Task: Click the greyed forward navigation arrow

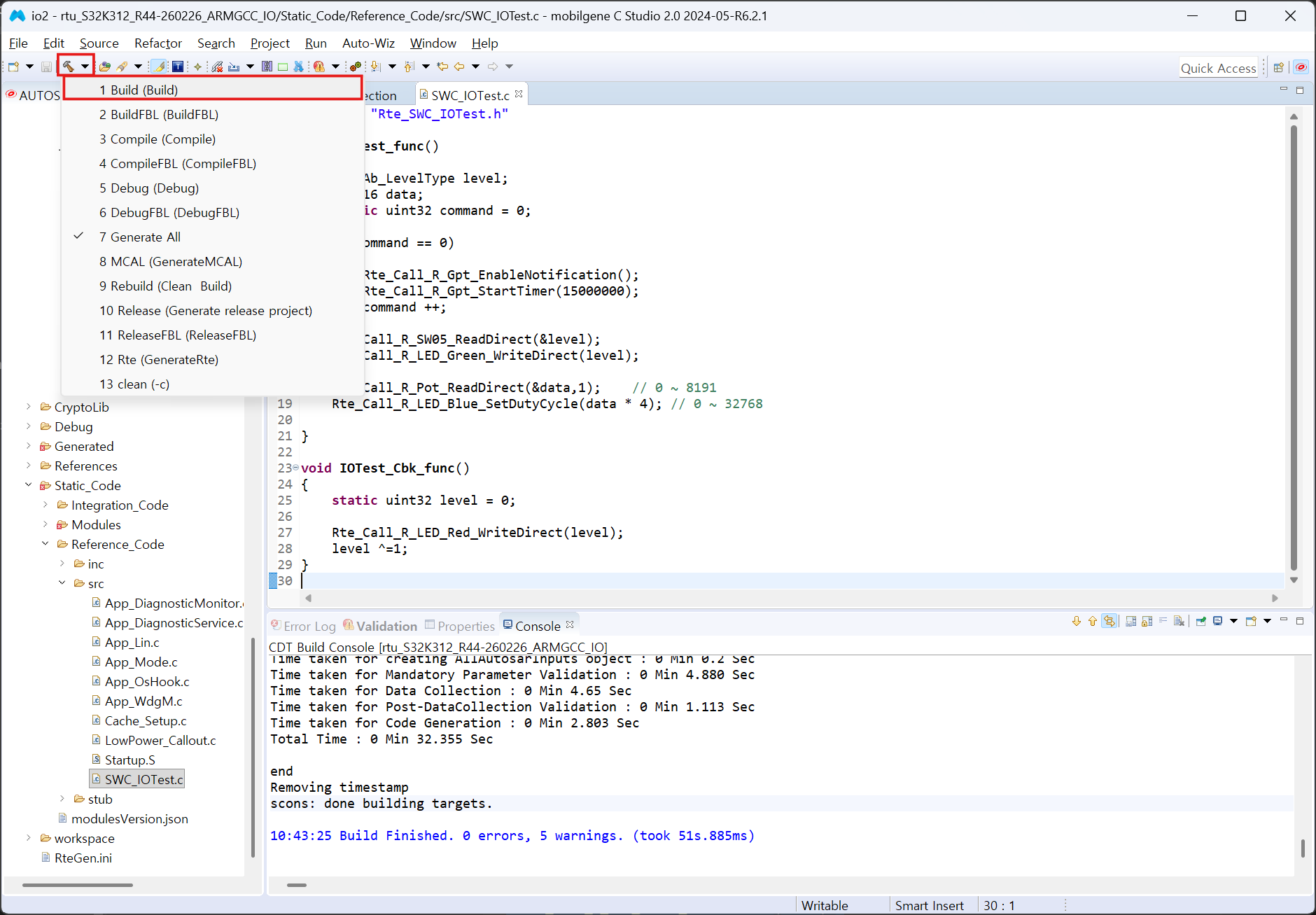Action: pyautogui.click(x=493, y=67)
